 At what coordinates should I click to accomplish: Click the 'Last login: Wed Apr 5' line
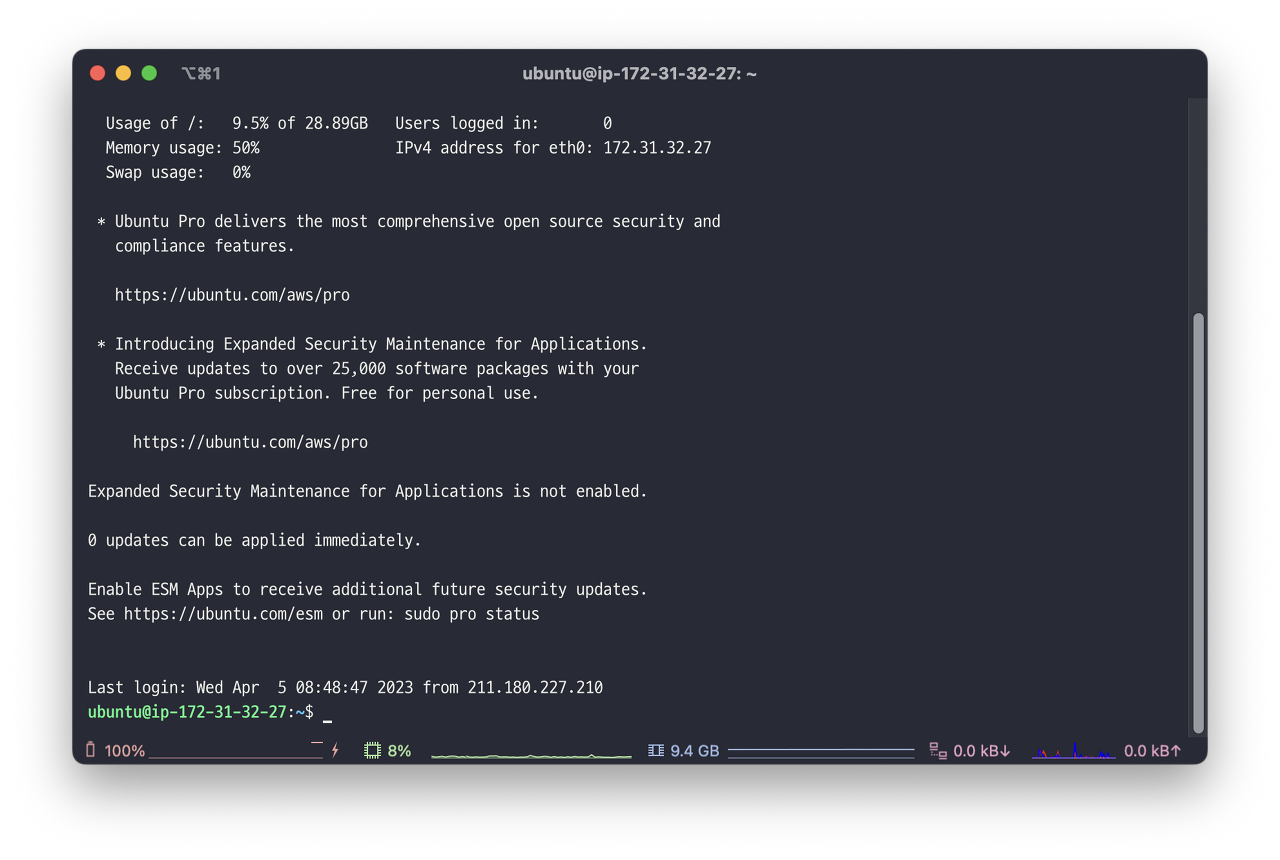point(345,688)
